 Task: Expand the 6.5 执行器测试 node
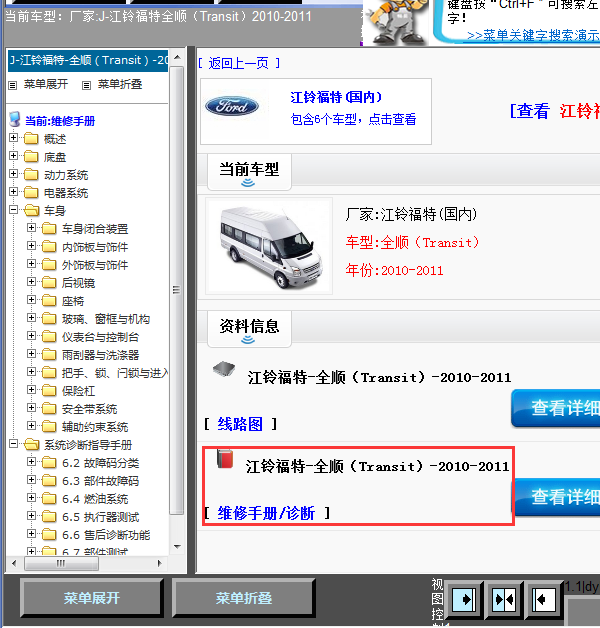click(31, 516)
